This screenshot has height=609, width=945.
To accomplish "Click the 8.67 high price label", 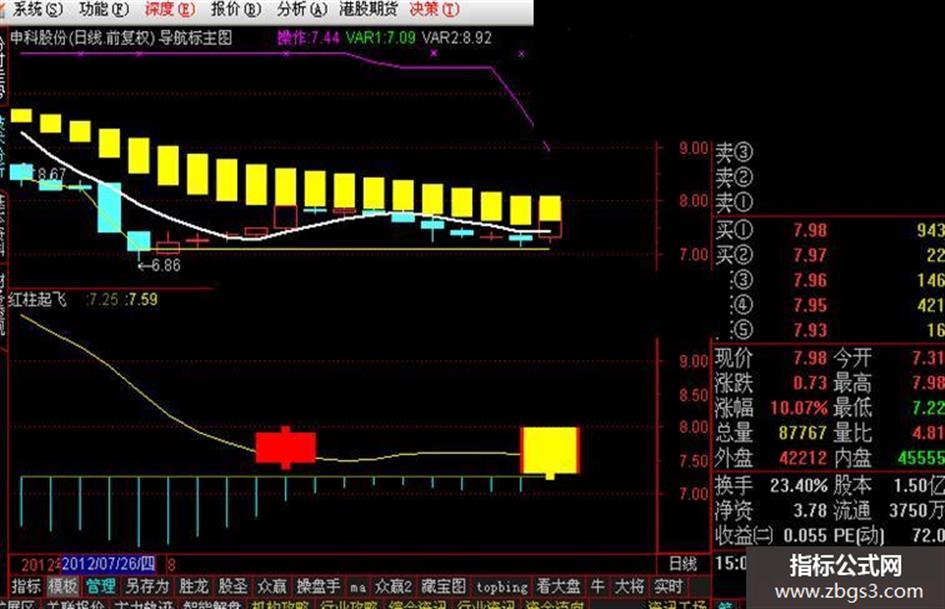I will [x=51, y=174].
